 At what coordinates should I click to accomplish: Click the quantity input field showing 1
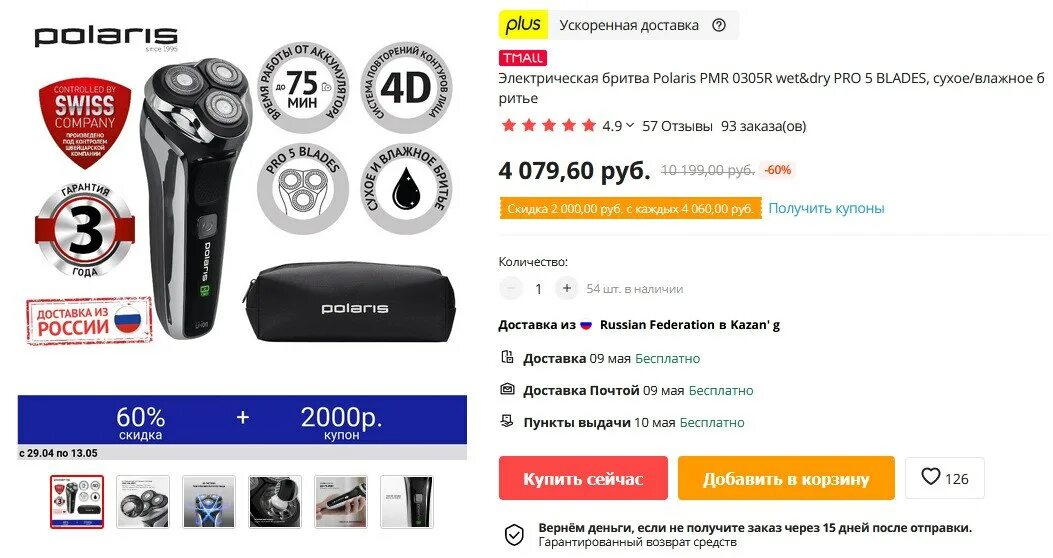539,289
